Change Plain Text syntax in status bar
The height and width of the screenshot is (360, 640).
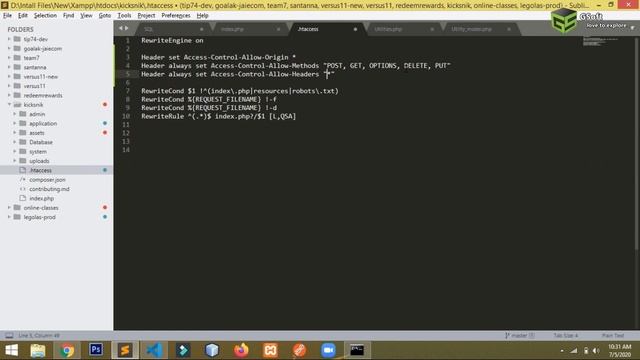(613, 336)
